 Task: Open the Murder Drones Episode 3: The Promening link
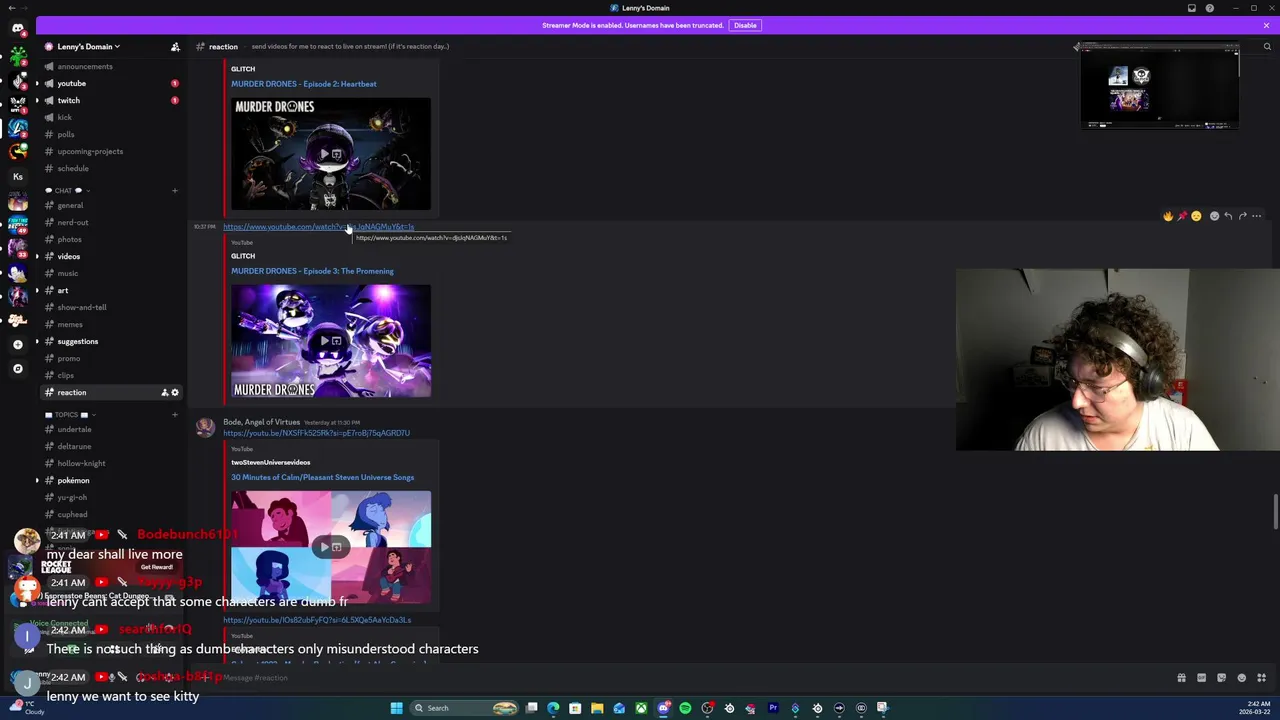[312, 271]
